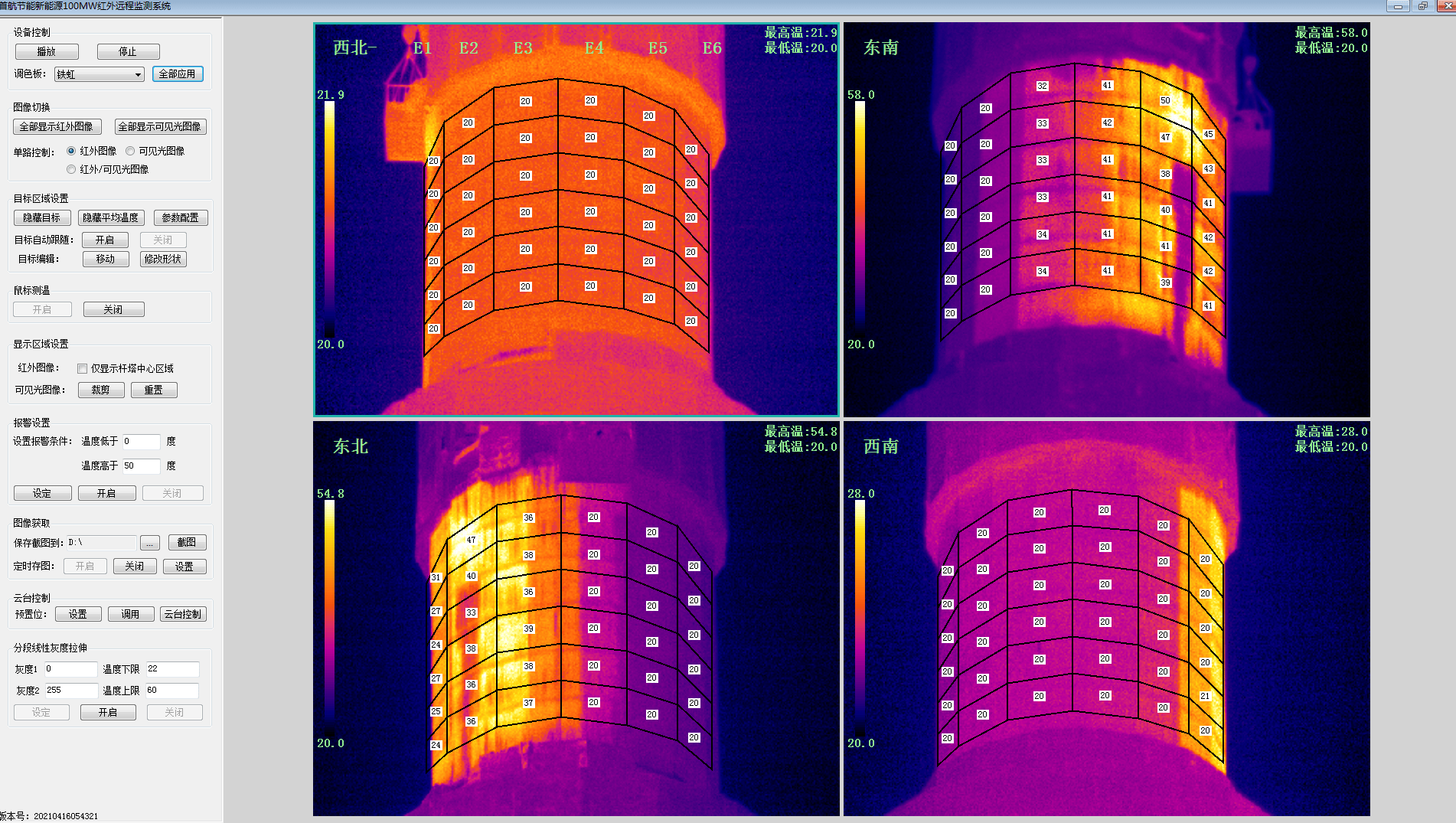Open 参数配置 parameter settings

click(181, 217)
